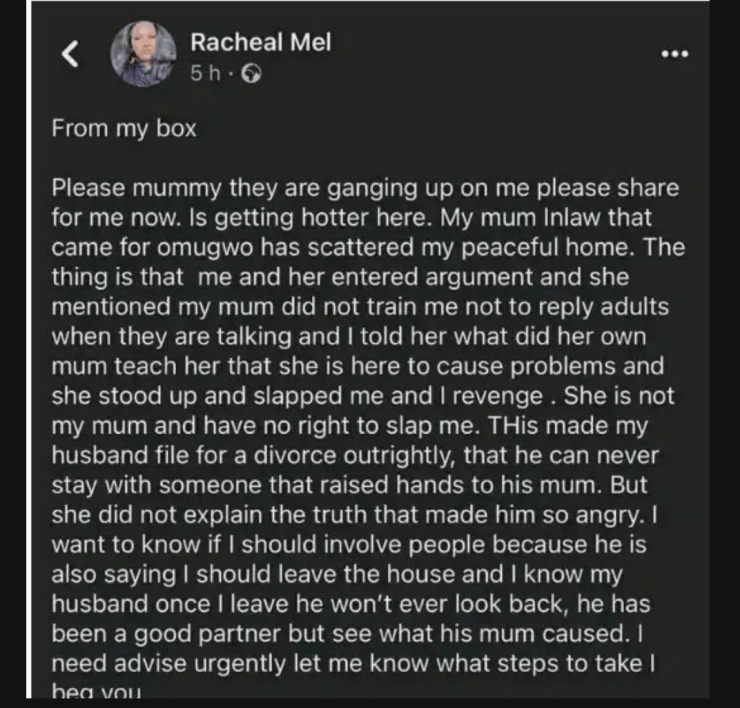The height and width of the screenshot is (708, 740).
Task: Click the line 'mentioned my mum did not train'
Action: [x=360, y=307]
